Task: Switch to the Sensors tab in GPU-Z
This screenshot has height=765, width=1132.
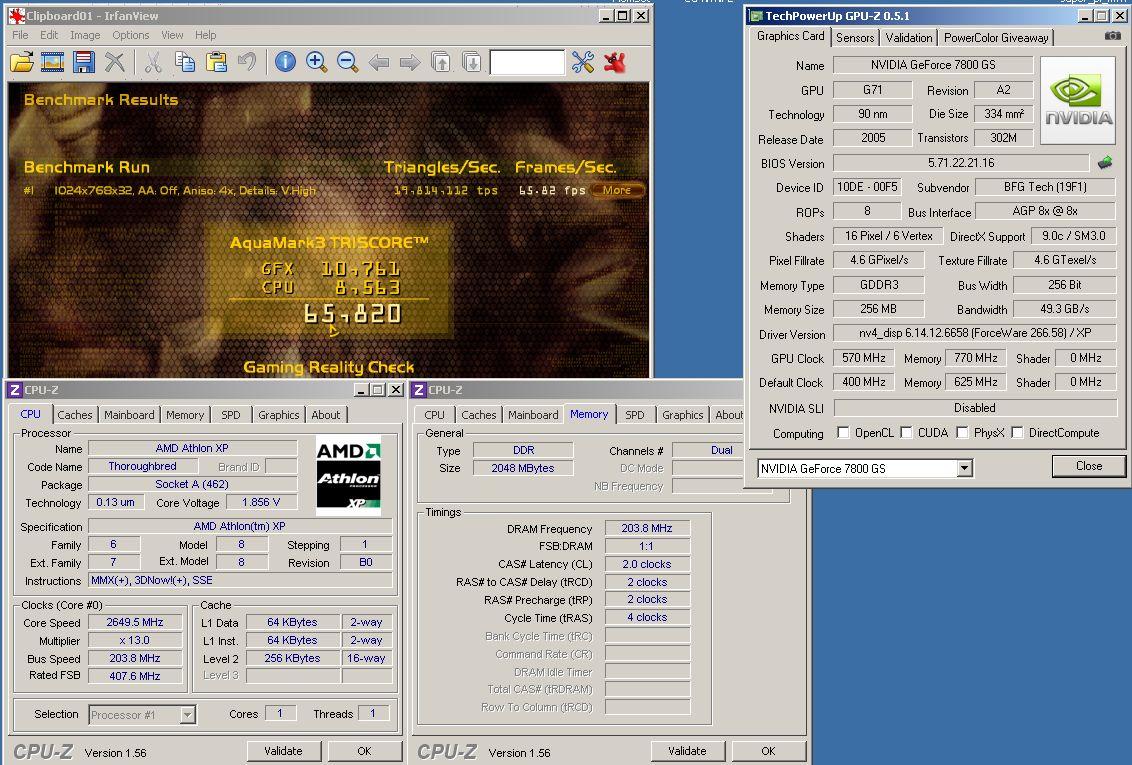Action: pos(855,38)
